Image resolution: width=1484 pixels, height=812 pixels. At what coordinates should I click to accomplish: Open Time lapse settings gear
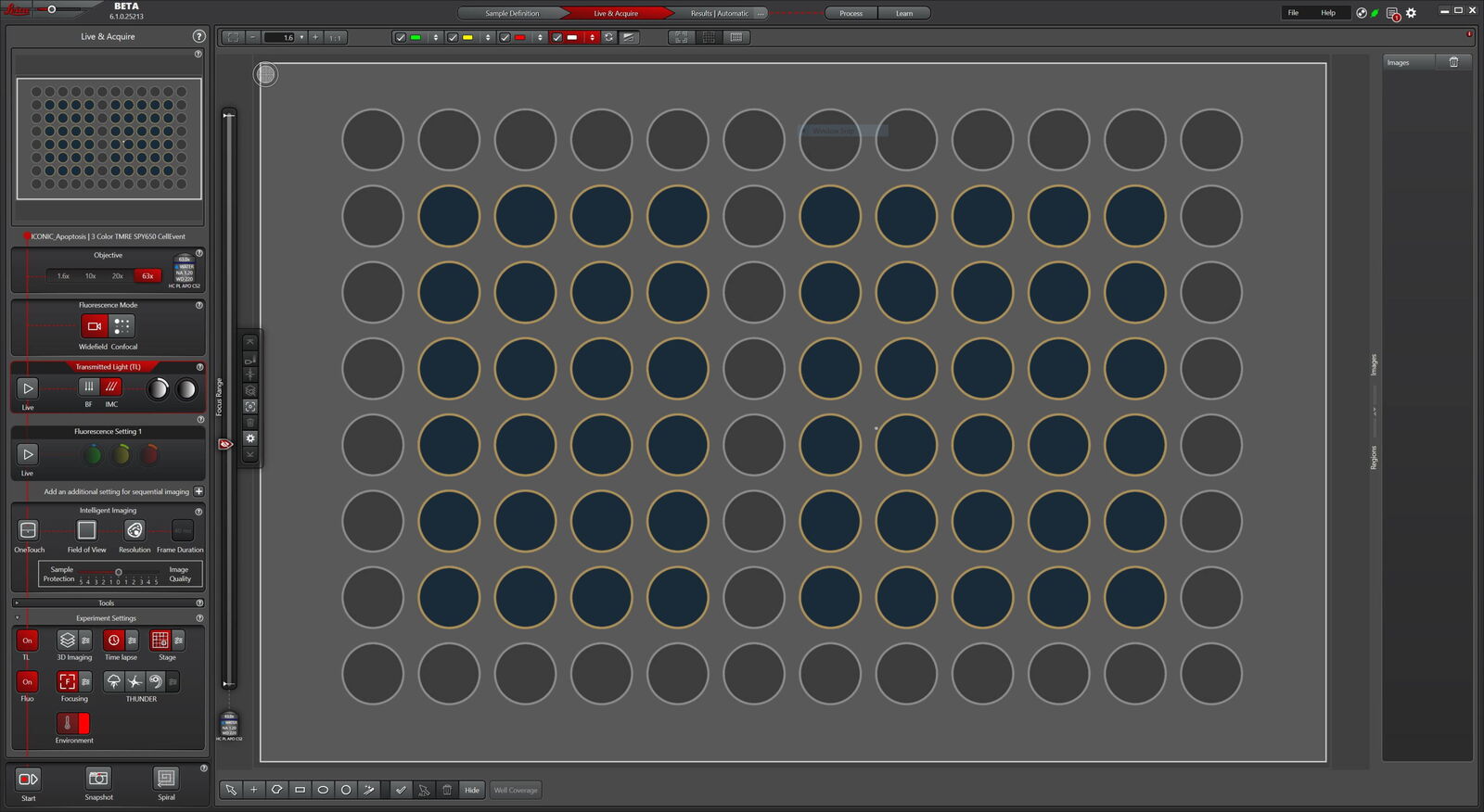pos(132,641)
